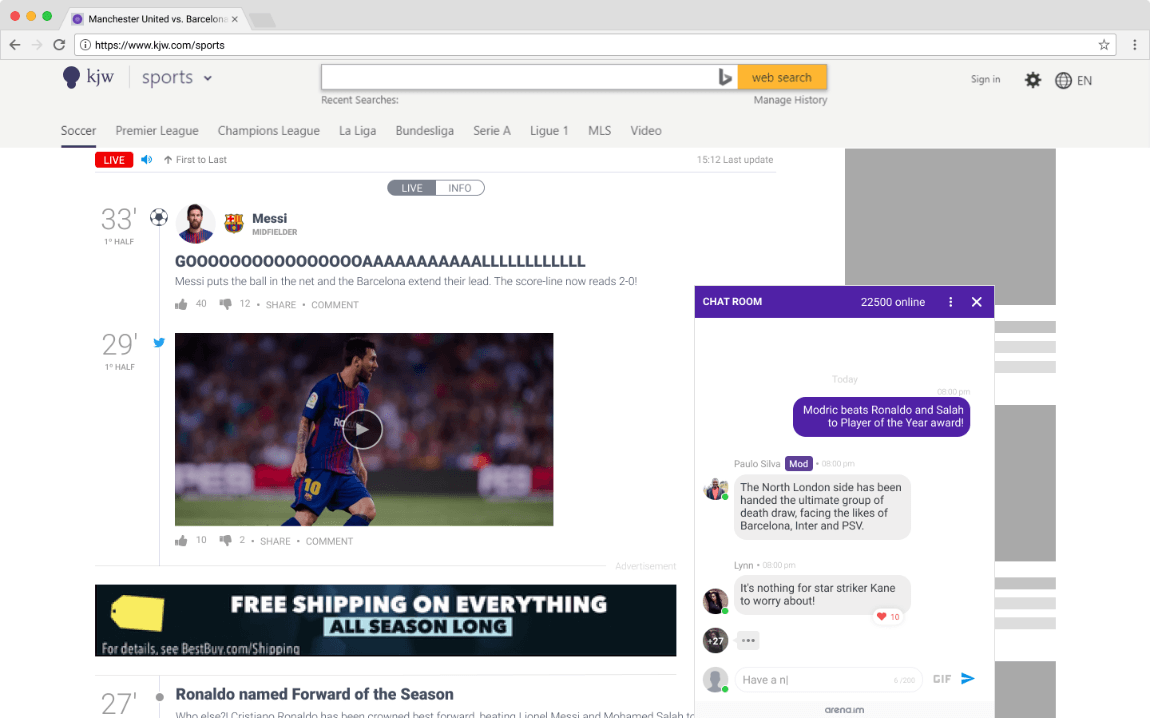
Task: Open the globe language selector
Action: click(x=1063, y=81)
